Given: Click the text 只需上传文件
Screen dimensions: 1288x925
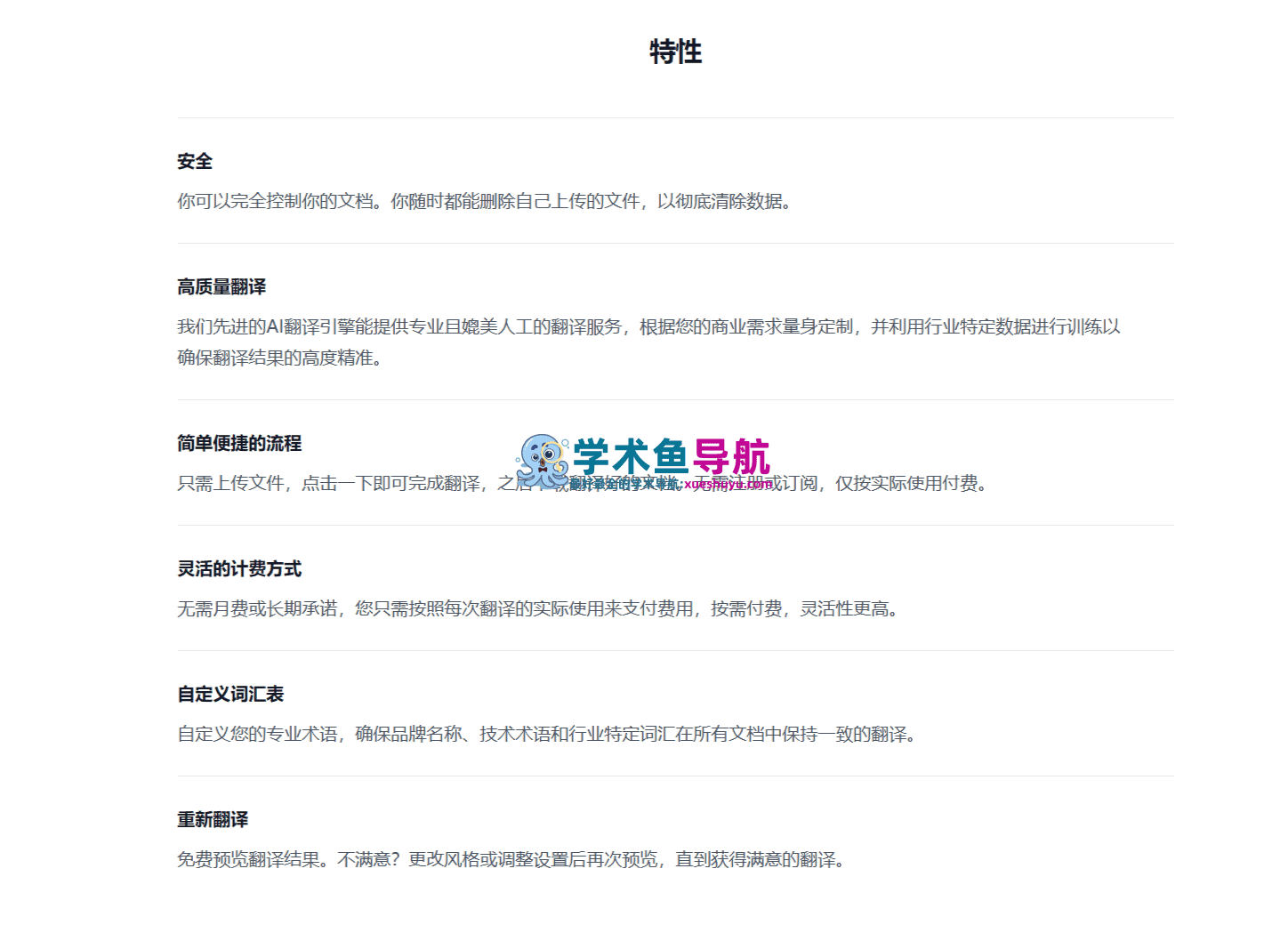Looking at the screenshot, I should pos(230,483).
